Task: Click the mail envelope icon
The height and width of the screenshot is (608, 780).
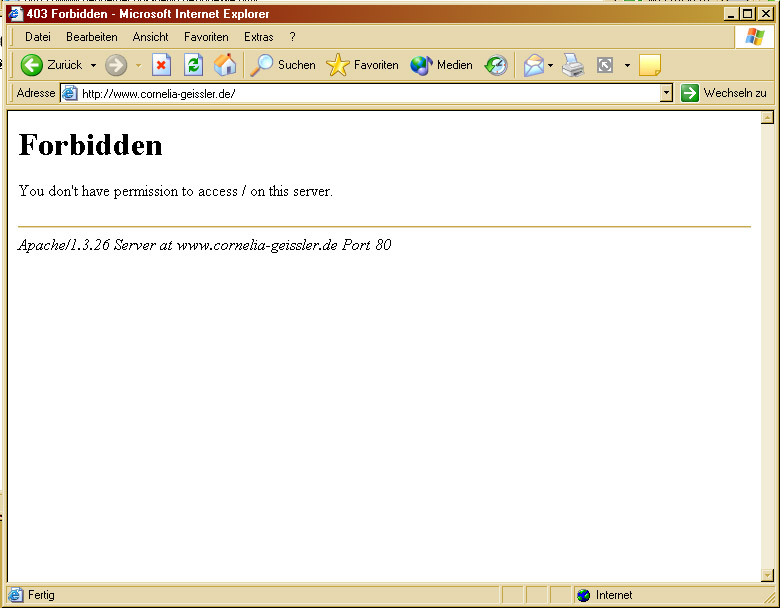Action: 533,65
